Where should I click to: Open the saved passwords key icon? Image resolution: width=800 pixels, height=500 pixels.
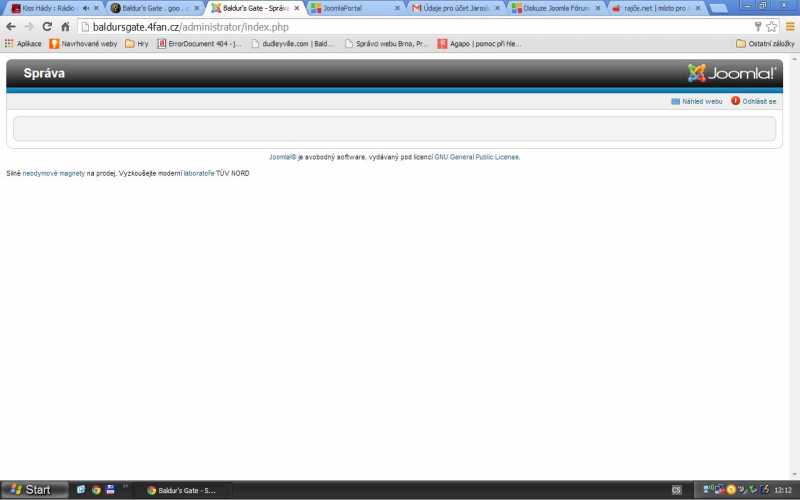point(758,27)
